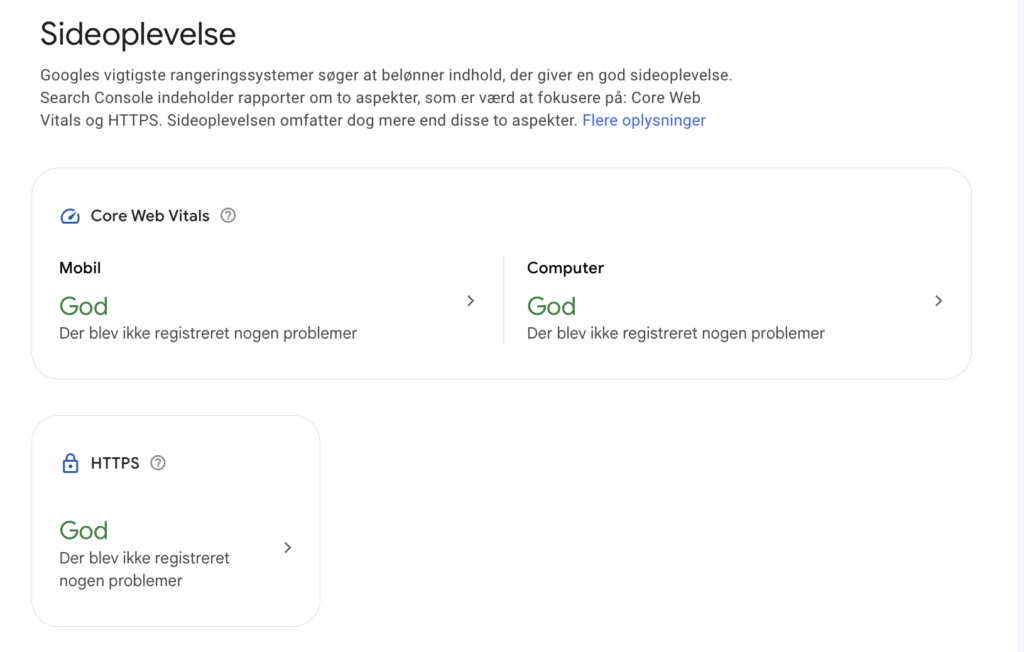
Task: Click the Sideoplevelse page heading
Action: [x=138, y=34]
